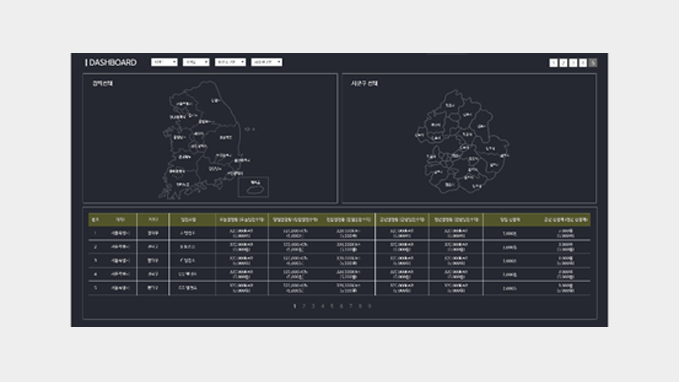Select current page 1 in pagination
679x382 pixels.
[295, 306]
